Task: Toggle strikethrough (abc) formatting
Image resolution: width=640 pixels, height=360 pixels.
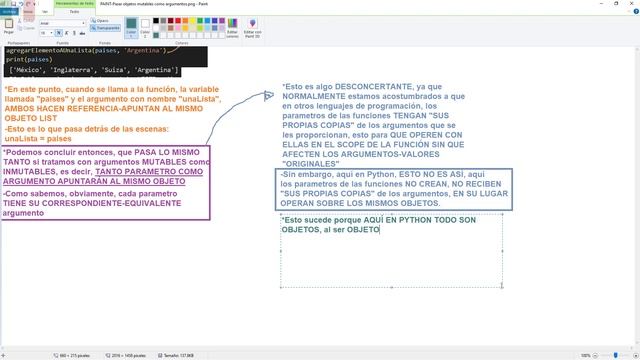Action: click(x=82, y=33)
